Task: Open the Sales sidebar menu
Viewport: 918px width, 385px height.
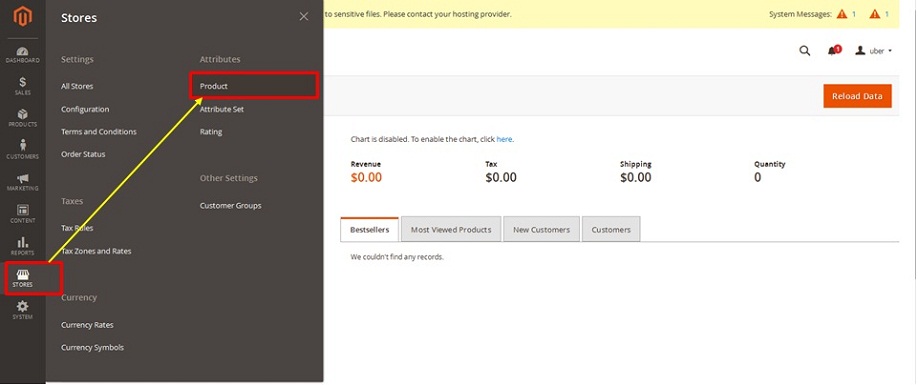Action: coord(23,86)
